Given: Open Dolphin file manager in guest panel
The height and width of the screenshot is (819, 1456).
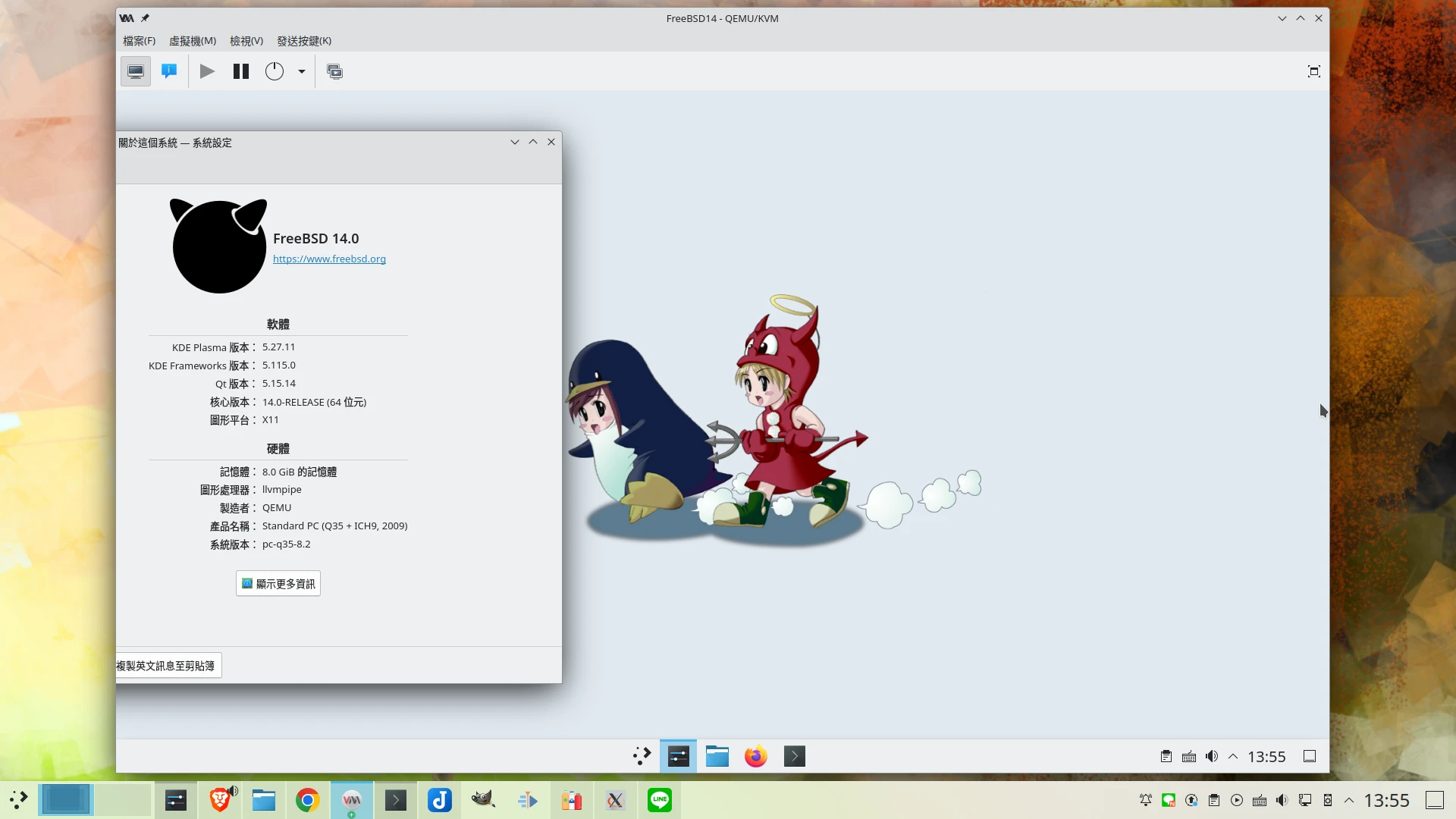Looking at the screenshot, I should click(x=717, y=756).
